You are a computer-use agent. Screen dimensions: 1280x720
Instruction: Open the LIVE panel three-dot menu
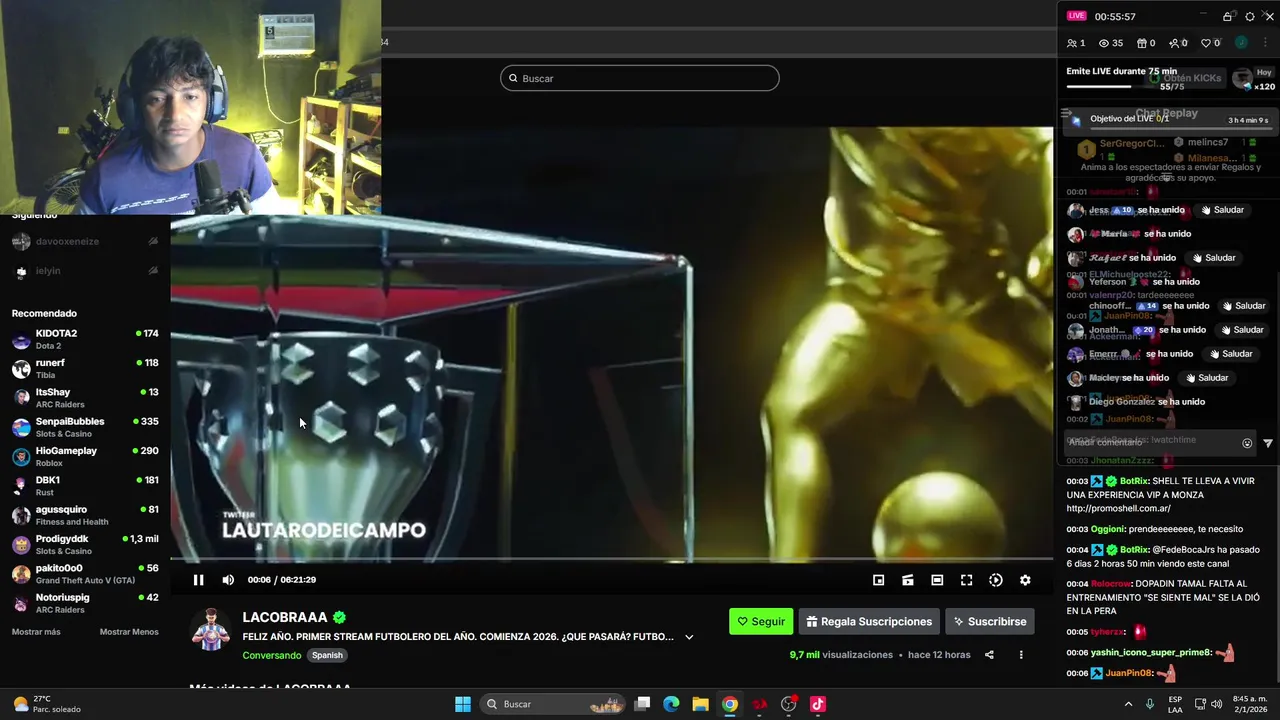[x=1263, y=43]
